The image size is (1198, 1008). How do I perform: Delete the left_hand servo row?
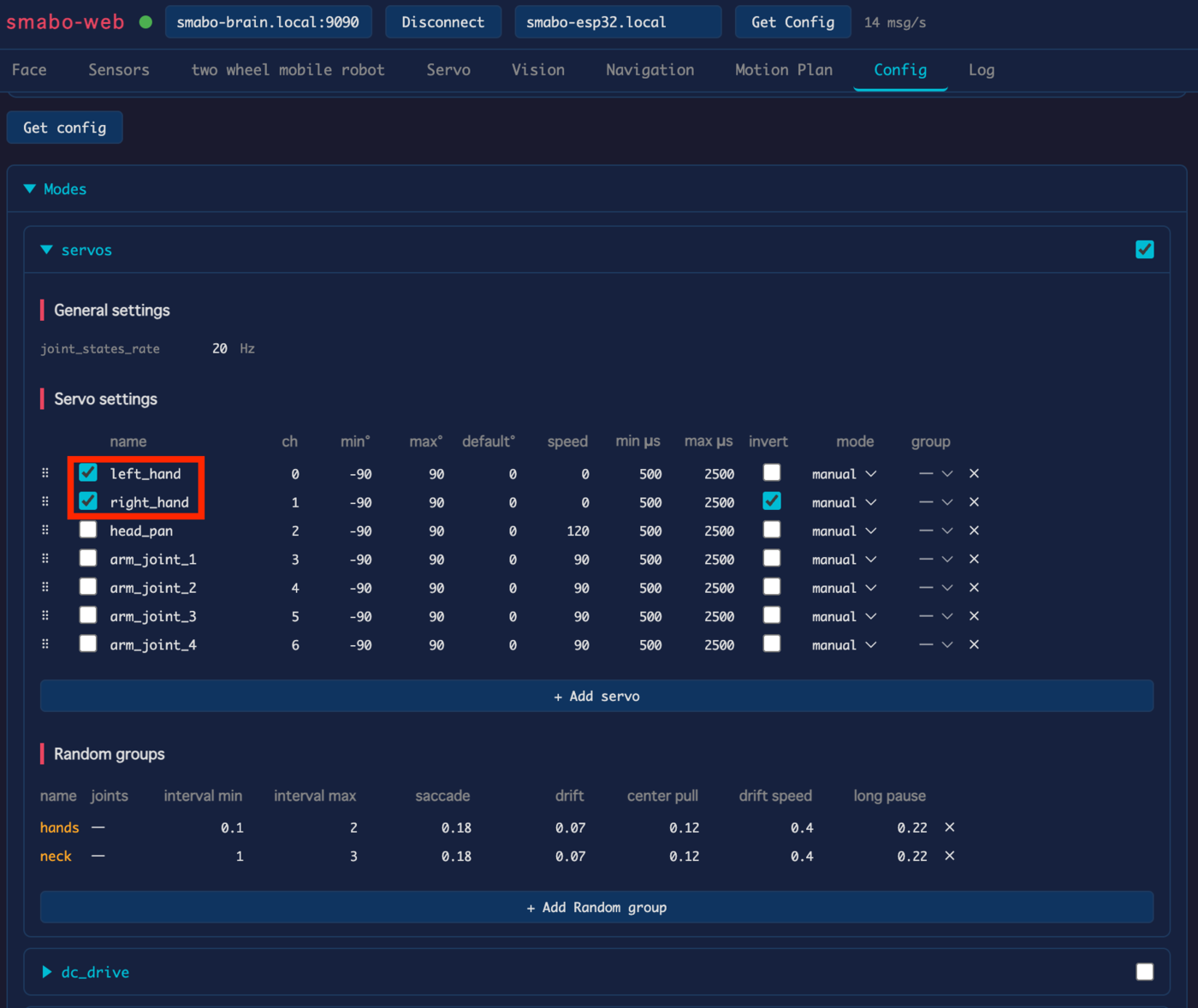pos(974,473)
